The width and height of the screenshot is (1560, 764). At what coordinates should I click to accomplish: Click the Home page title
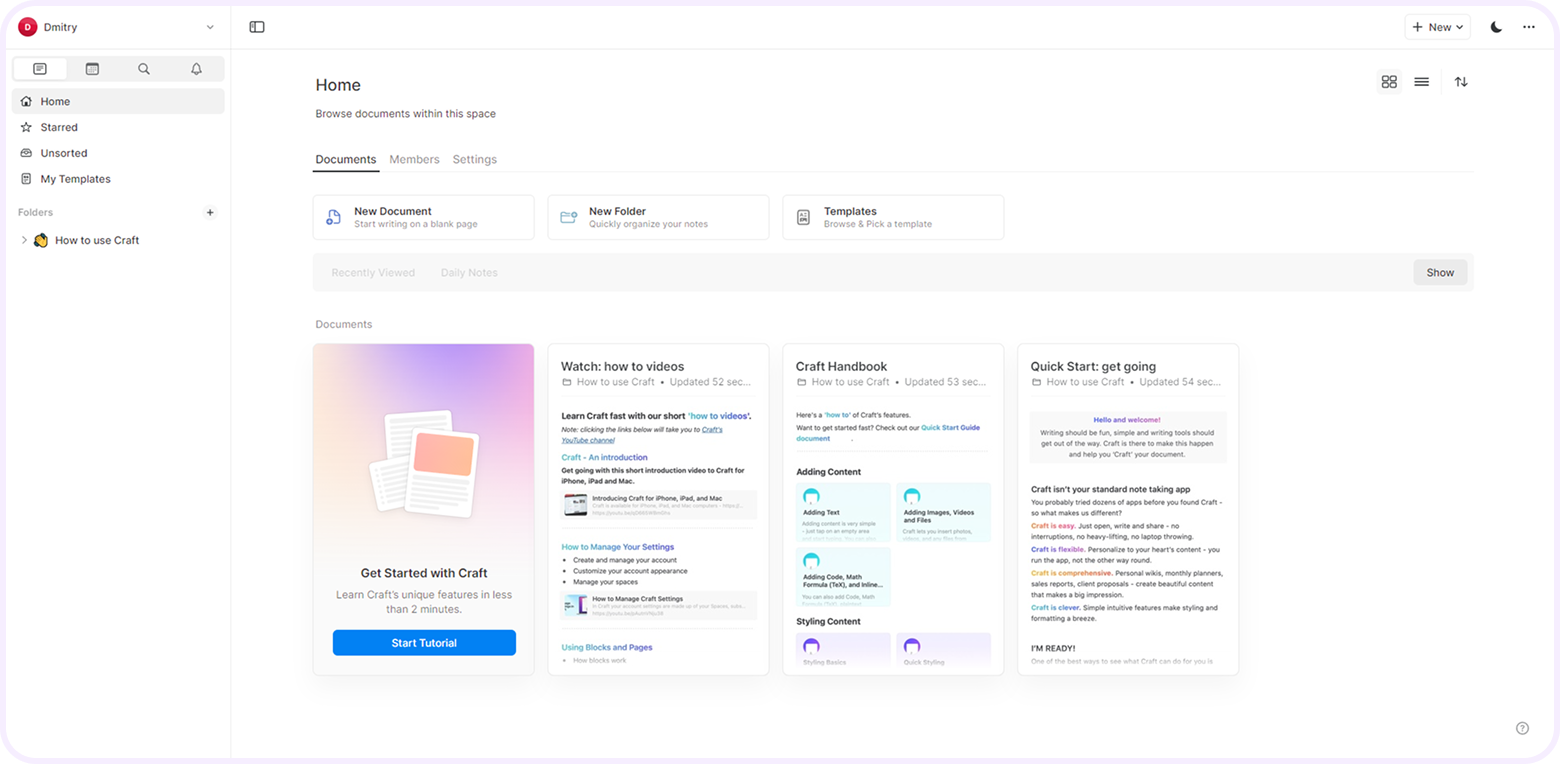338,85
